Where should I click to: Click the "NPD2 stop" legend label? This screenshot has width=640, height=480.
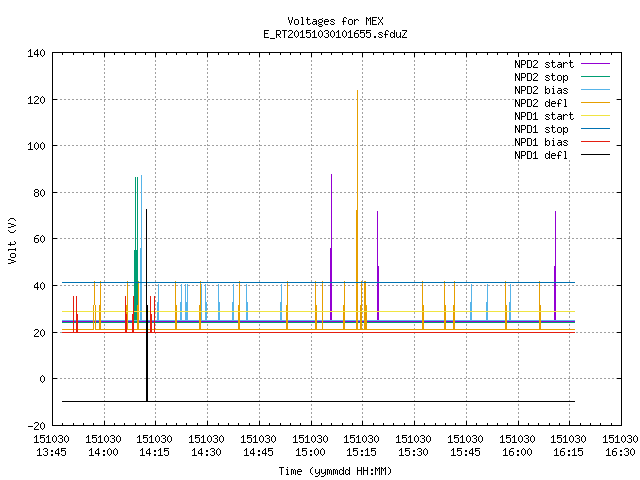[541, 77]
